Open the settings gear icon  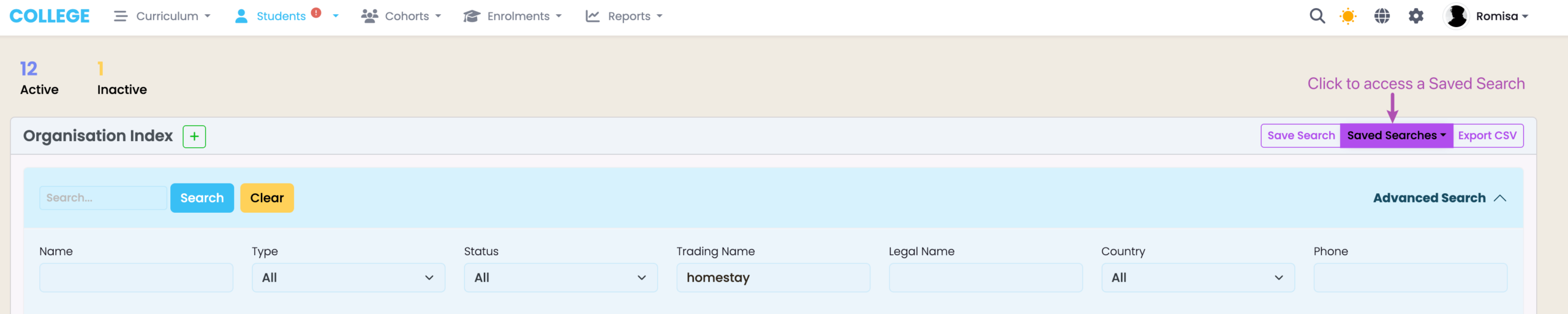[x=1416, y=16]
